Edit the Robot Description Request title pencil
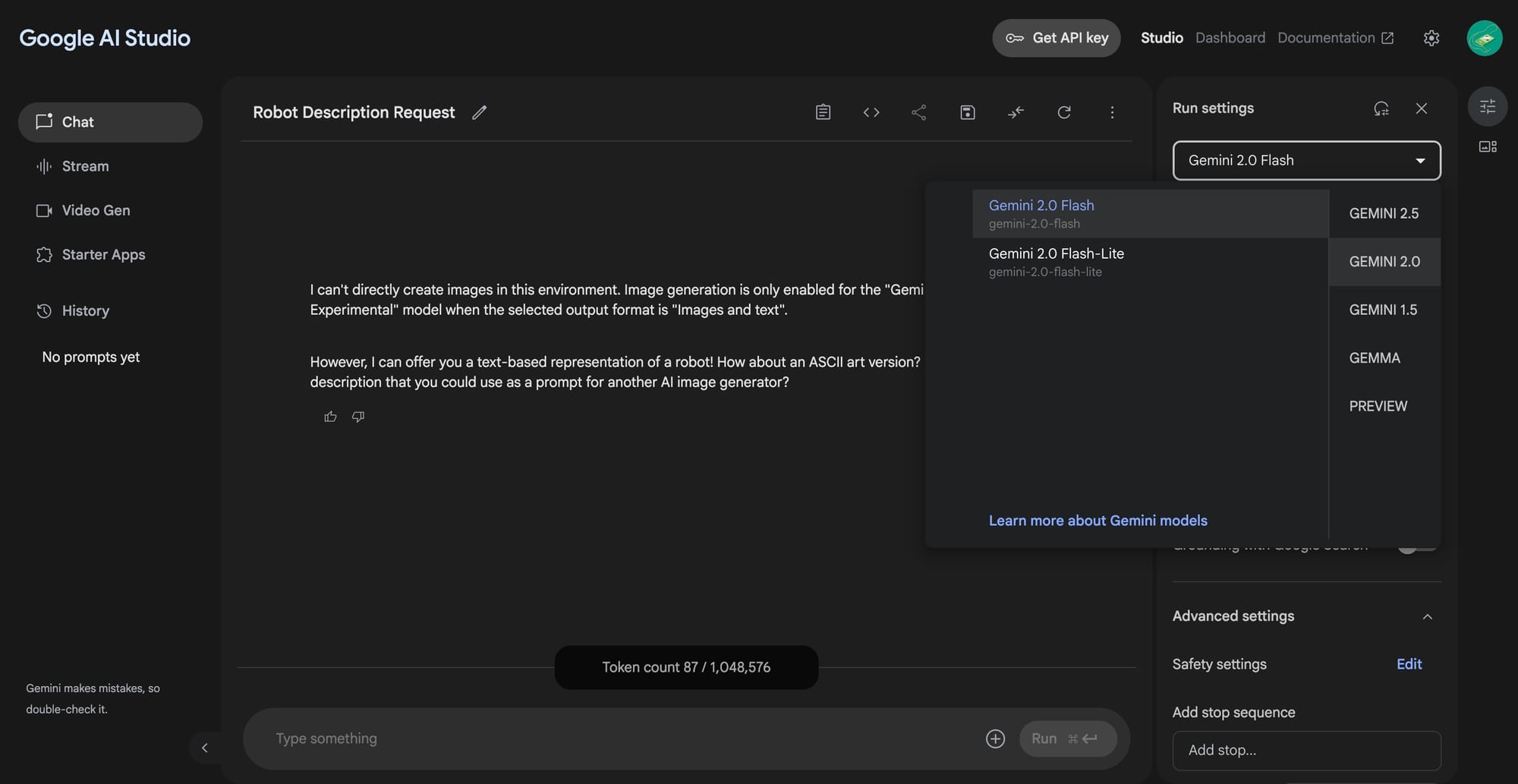The image size is (1518, 784). (479, 112)
